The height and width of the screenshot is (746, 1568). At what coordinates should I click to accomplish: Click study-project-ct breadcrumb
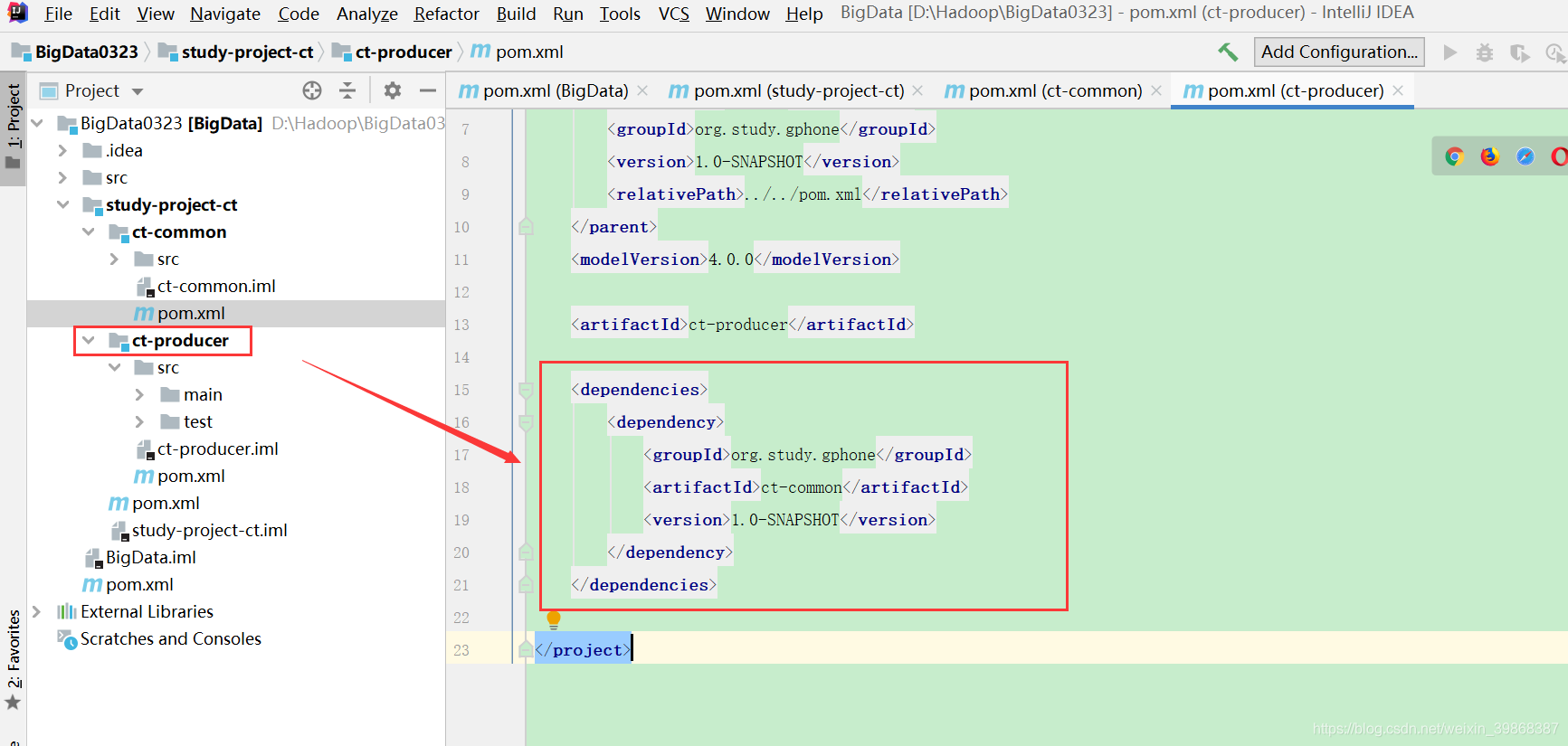point(236,52)
